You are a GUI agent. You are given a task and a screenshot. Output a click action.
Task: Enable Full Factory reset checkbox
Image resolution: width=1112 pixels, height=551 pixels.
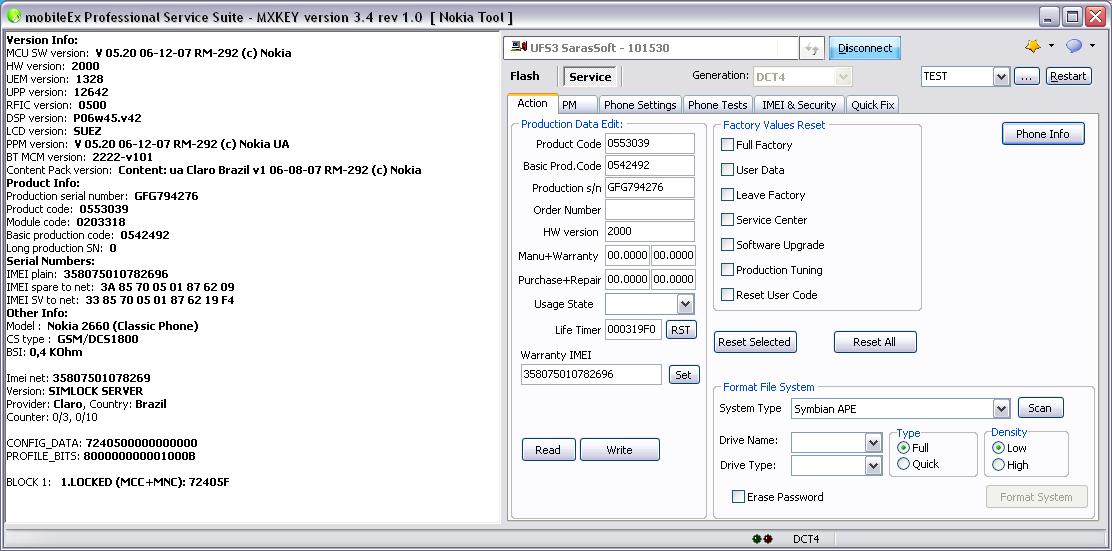pyautogui.click(x=727, y=145)
